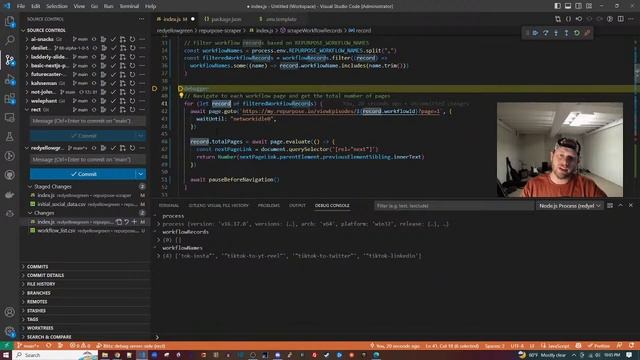The height and width of the screenshot is (360, 640).
Task: Click main branch in status bar
Action: coord(28,346)
